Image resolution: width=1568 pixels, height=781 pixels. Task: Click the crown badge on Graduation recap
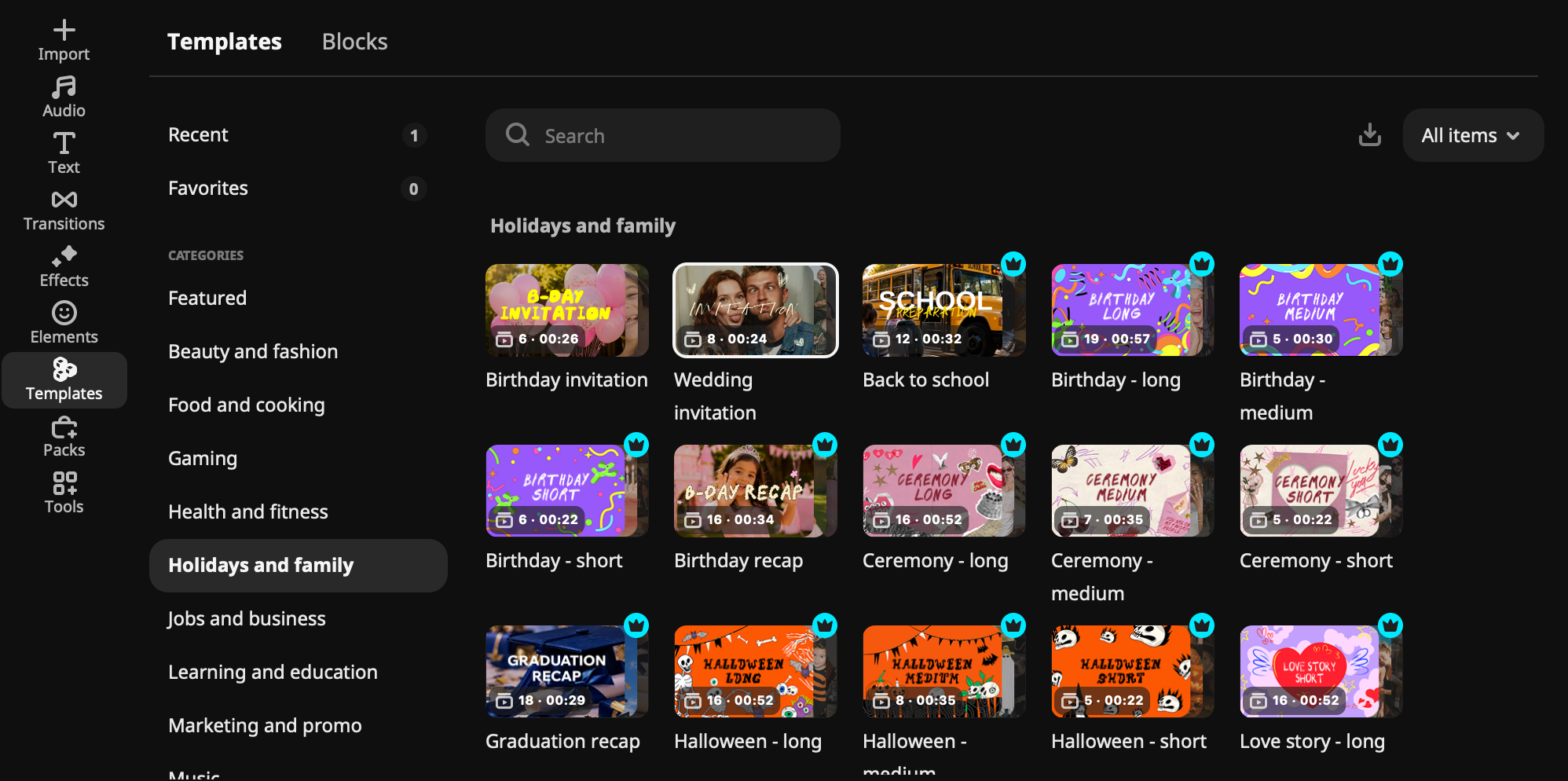(x=636, y=625)
